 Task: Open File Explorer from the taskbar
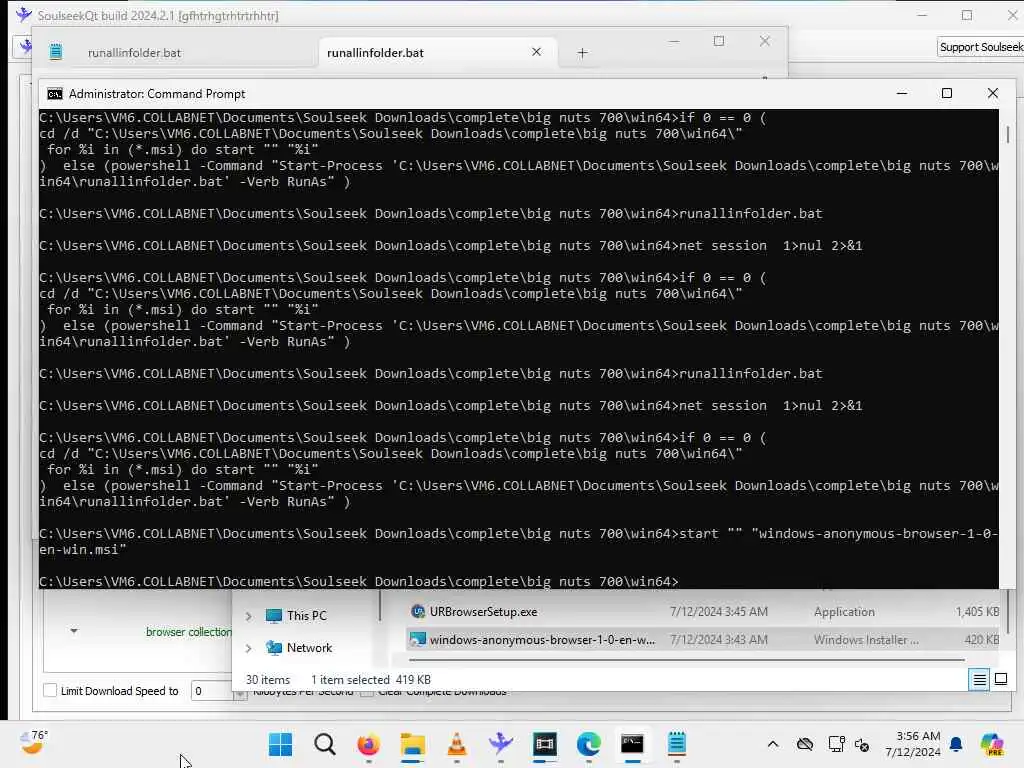(413, 744)
